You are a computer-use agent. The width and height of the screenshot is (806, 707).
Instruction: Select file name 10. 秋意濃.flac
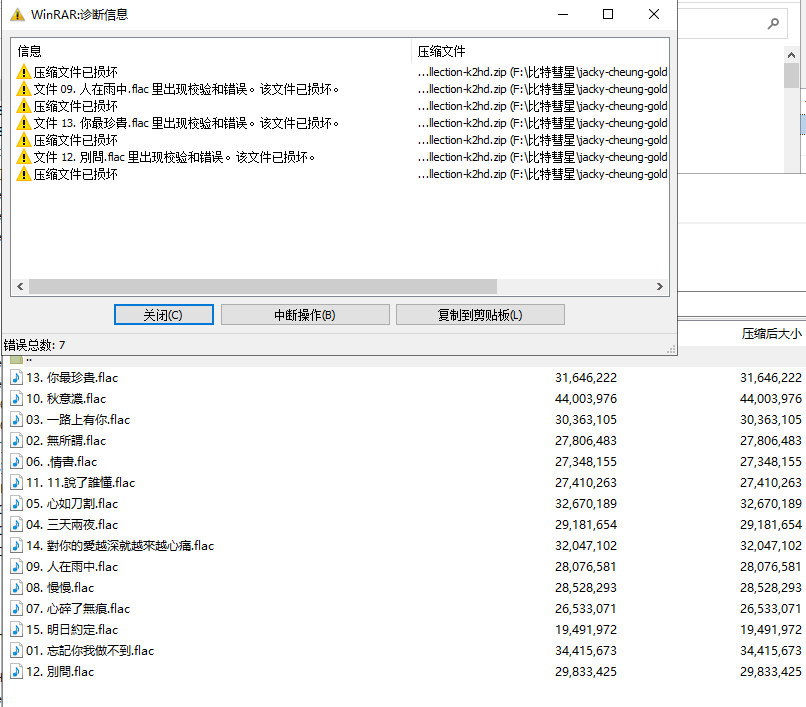[x=66, y=398]
